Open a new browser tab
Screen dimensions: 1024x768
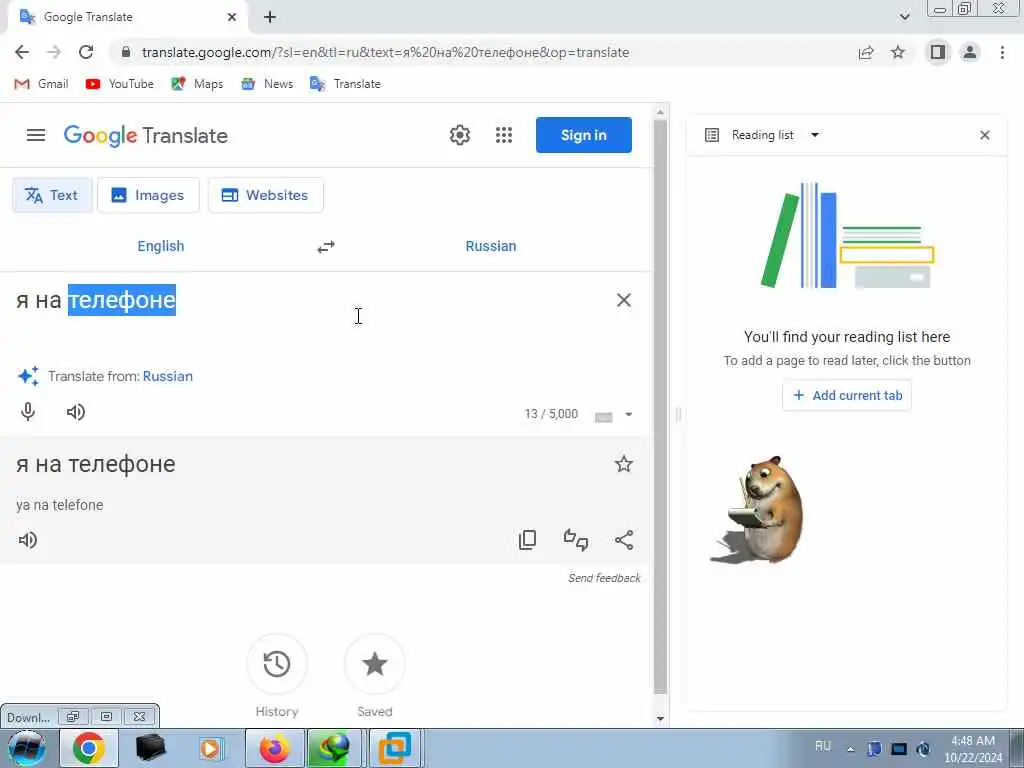(x=270, y=17)
